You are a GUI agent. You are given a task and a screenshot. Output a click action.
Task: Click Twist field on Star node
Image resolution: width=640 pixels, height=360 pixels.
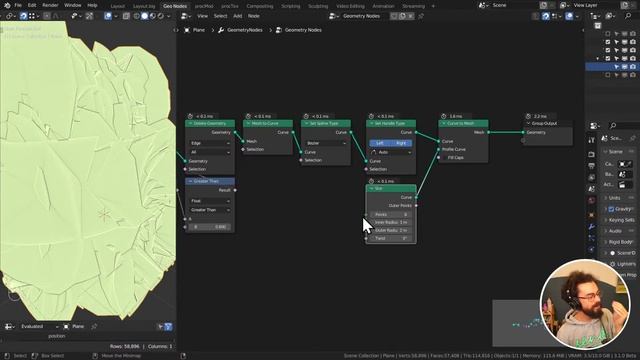pyautogui.click(x=391, y=238)
